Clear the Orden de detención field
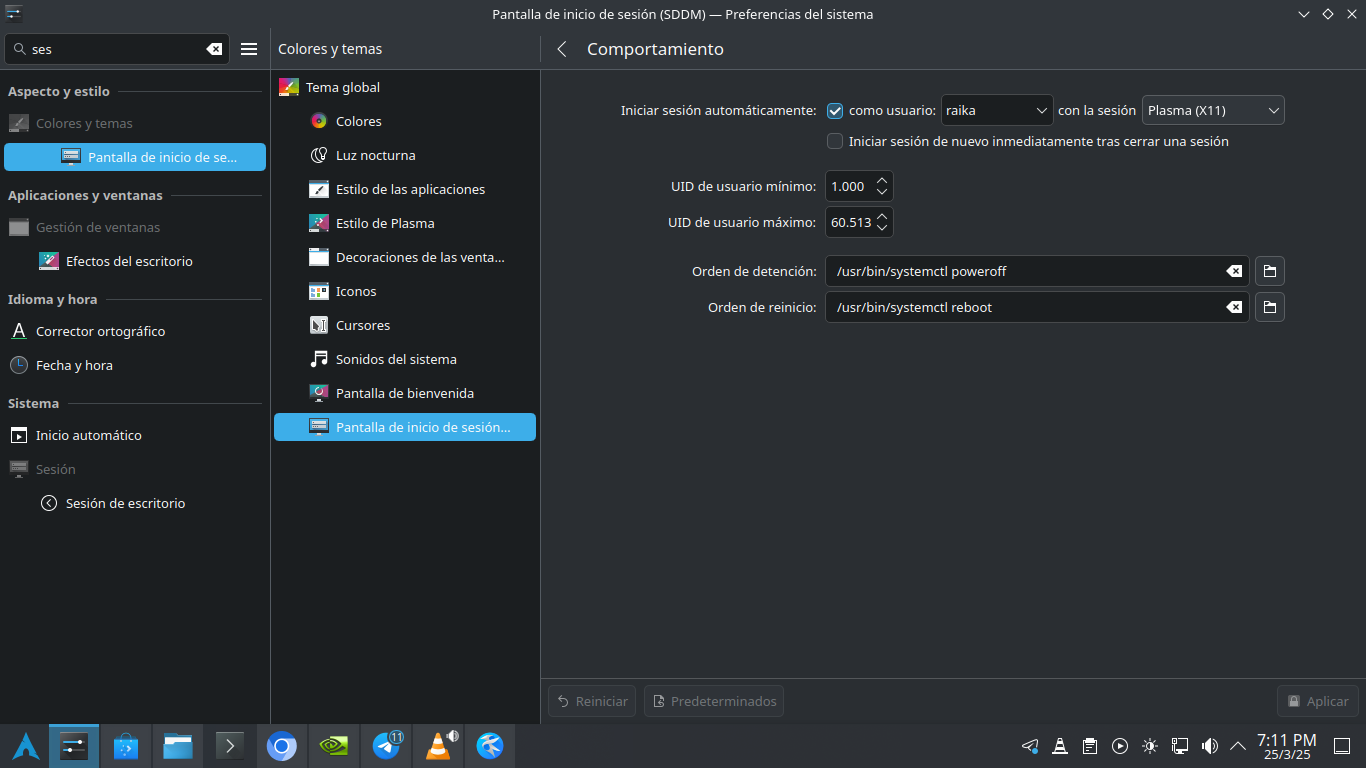Image resolution: width=1366 pixels, height=768 pixels. click(x=1234, y=271)
